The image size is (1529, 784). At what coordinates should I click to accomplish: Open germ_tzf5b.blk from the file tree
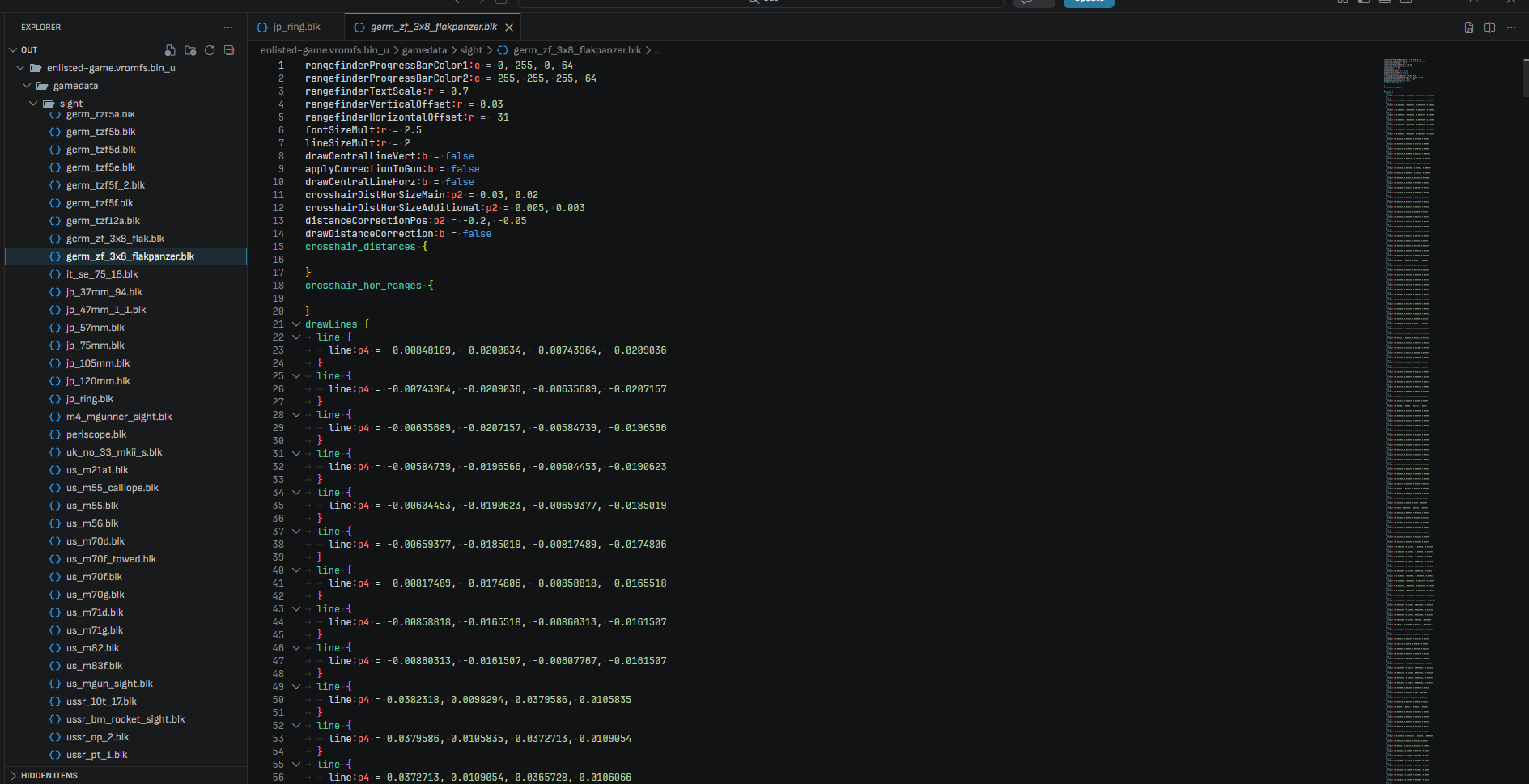125,132
